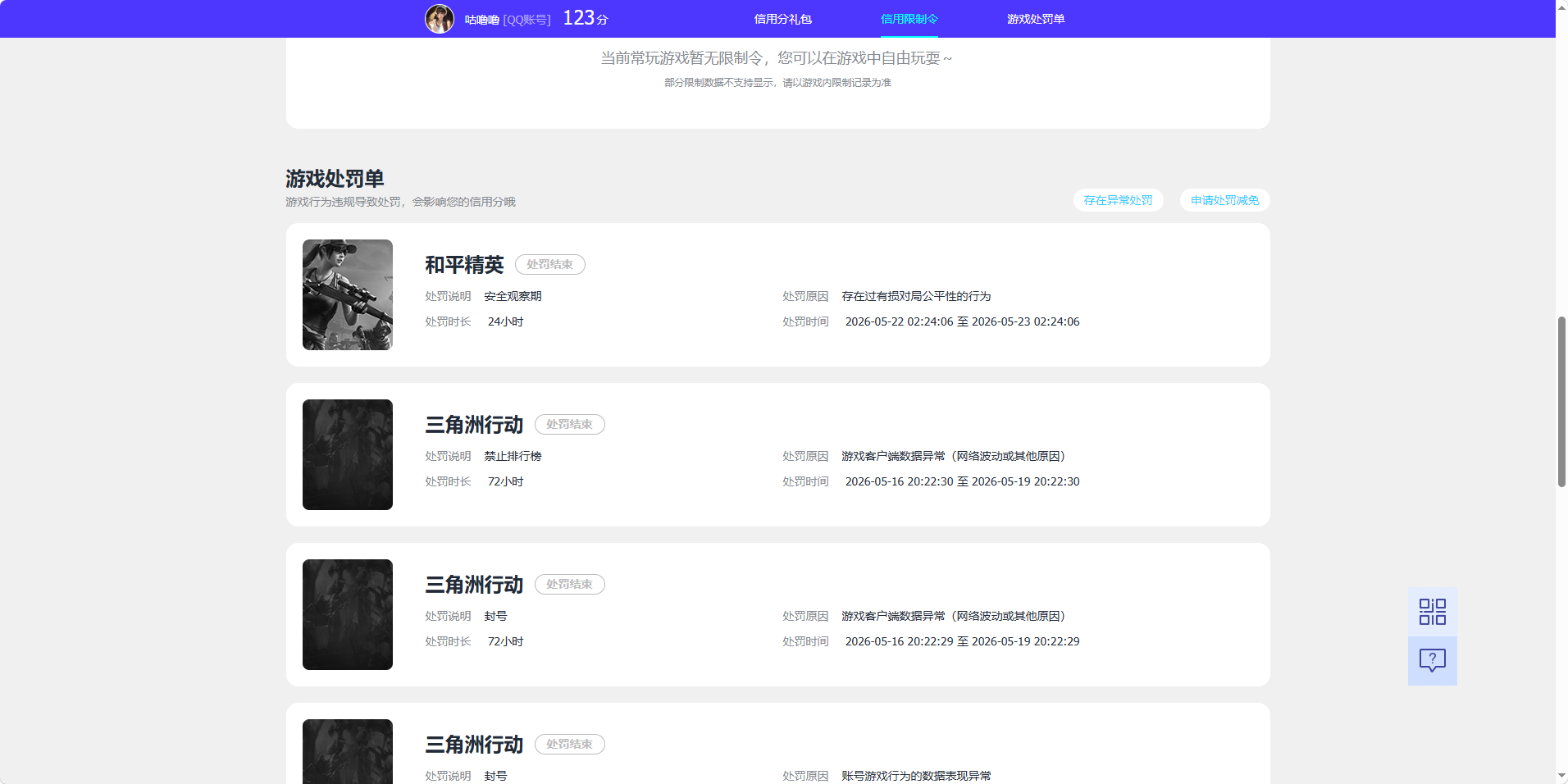Open the QR code floating icon
Screen dimensions: 1568x784
coord(1432,612)
